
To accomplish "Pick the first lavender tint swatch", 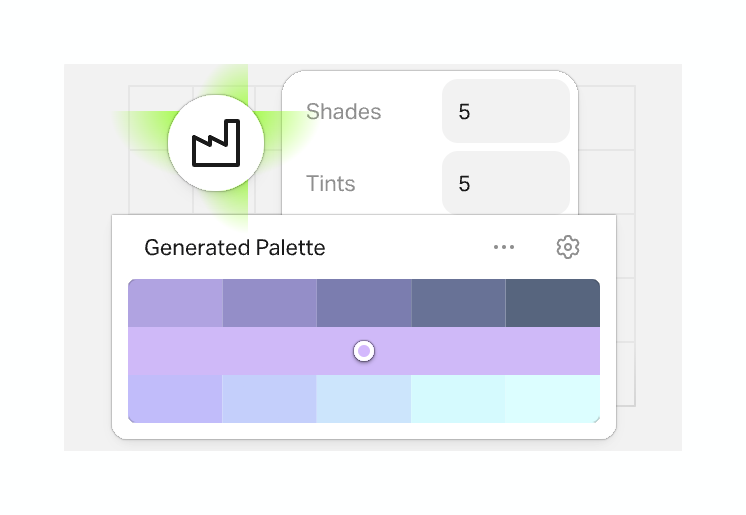I will [175, 398].
